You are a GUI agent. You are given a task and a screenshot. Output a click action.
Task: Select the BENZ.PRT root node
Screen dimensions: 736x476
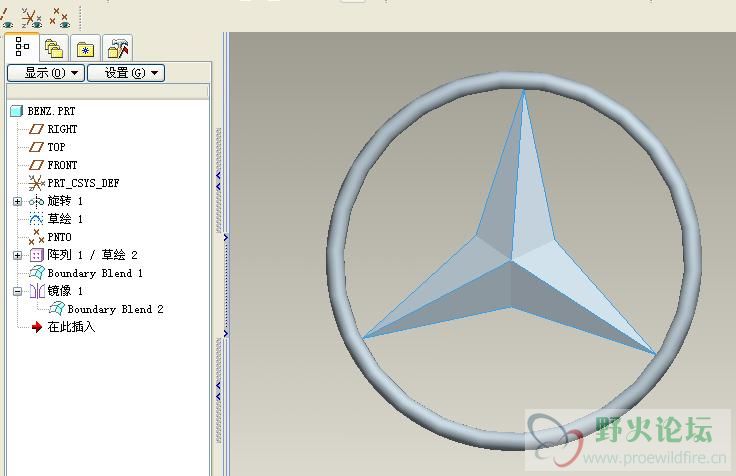coord(43,111)
